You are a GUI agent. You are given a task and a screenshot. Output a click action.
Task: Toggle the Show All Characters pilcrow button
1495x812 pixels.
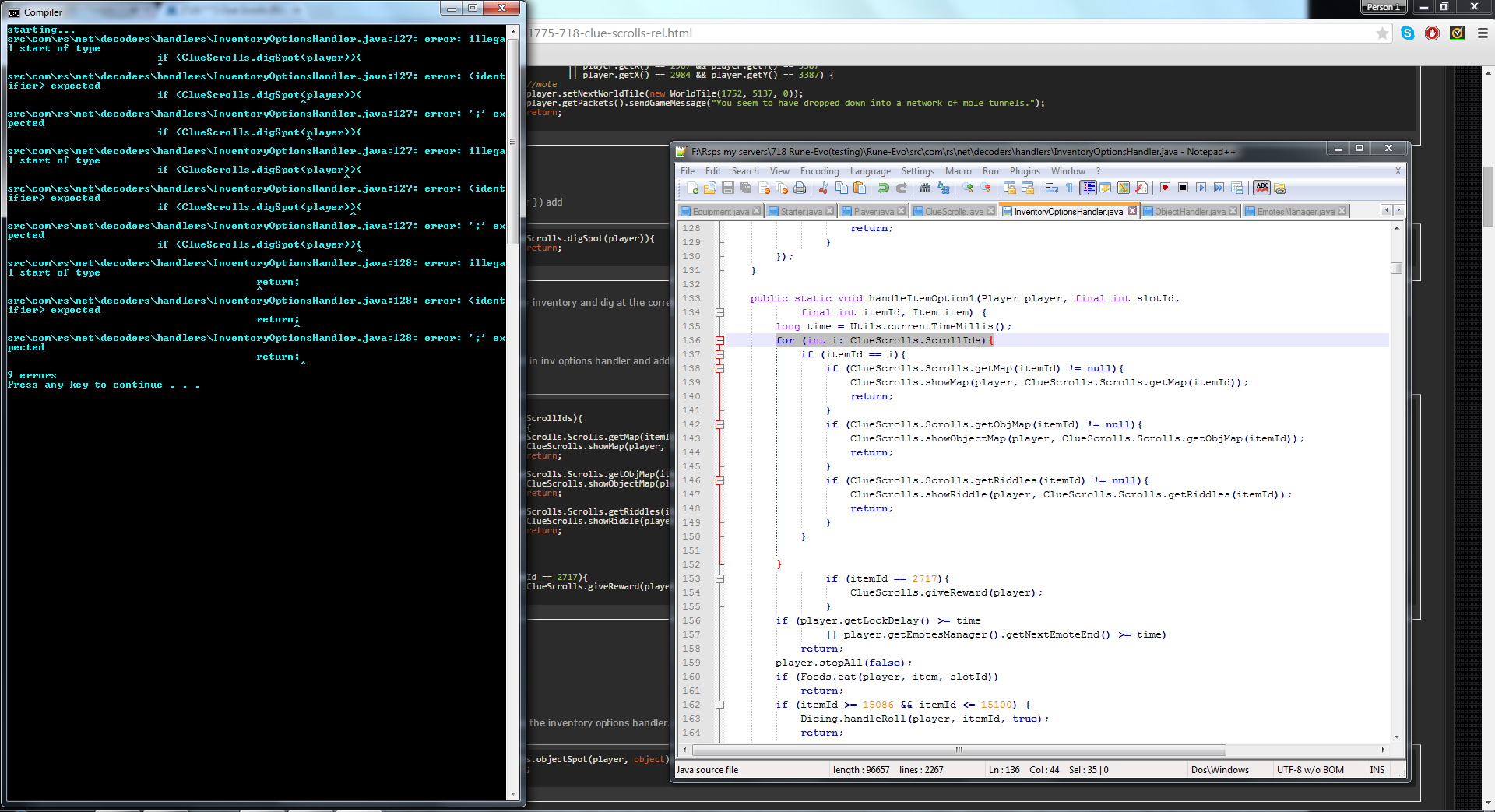[x=1069, y=188]
